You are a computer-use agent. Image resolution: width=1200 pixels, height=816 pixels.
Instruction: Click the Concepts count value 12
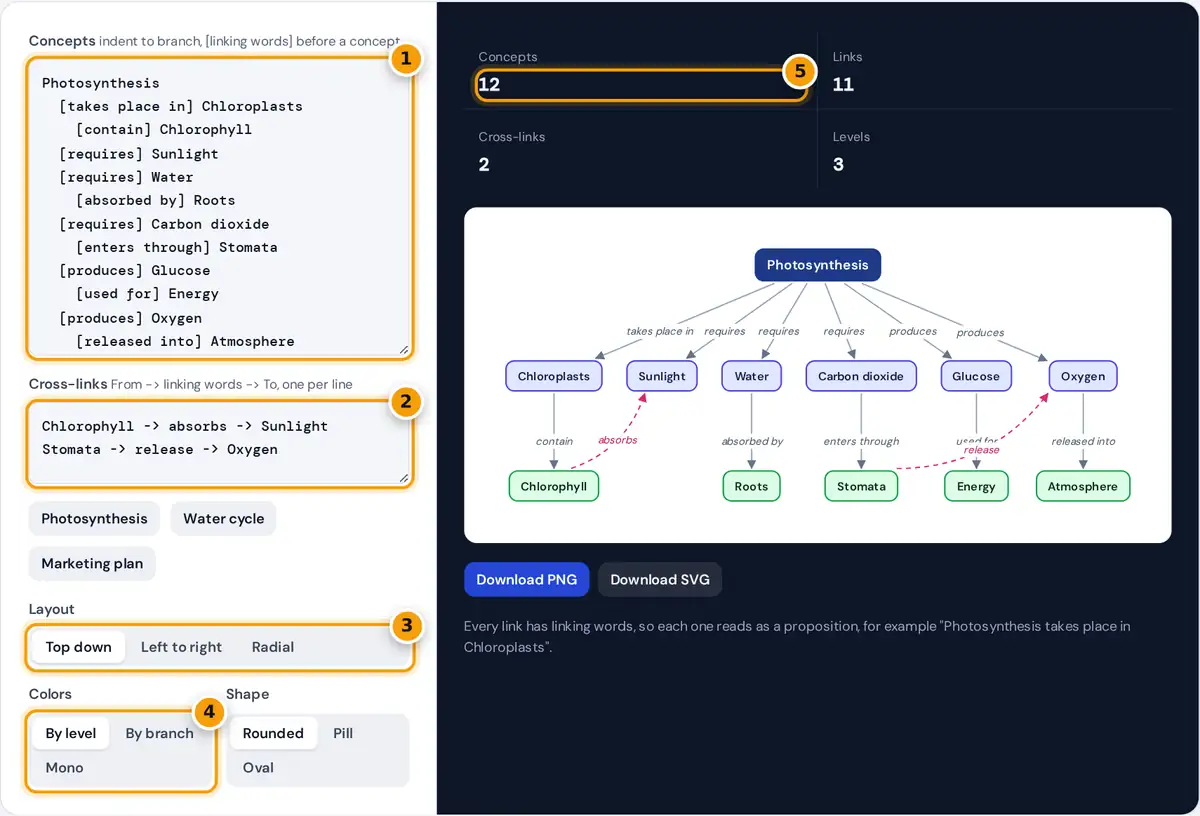pos(489,85)
